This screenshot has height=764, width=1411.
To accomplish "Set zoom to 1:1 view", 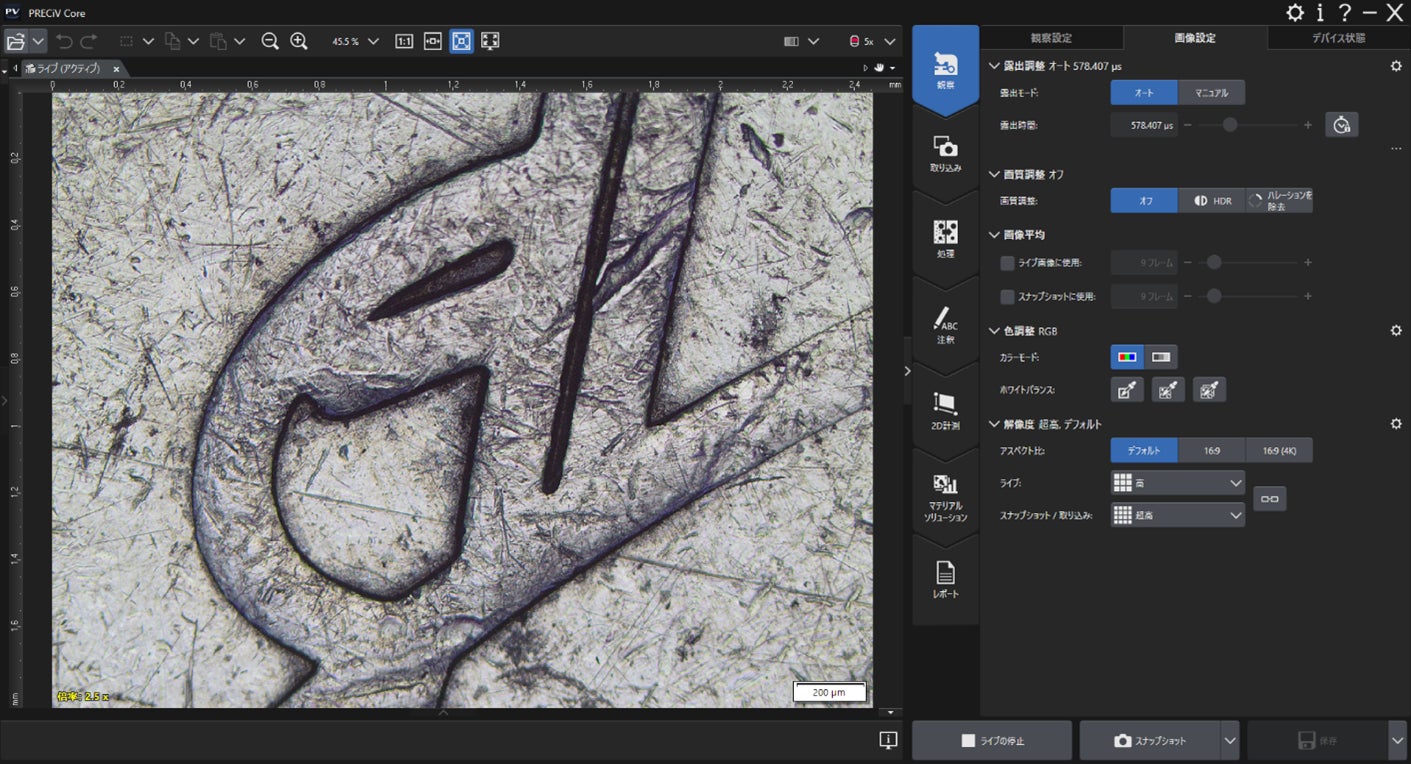I will (404, 41).
